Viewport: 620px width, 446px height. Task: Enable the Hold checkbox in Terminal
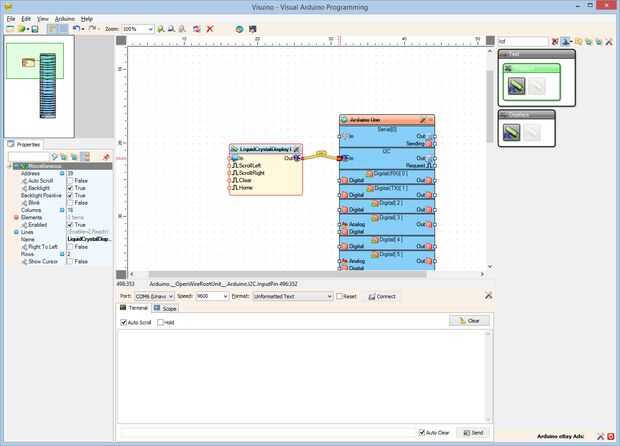(x=160, y=322)
